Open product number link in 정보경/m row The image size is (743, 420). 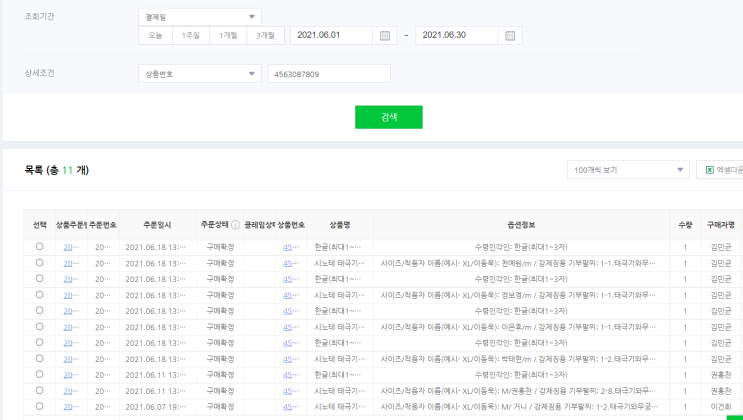288,295
